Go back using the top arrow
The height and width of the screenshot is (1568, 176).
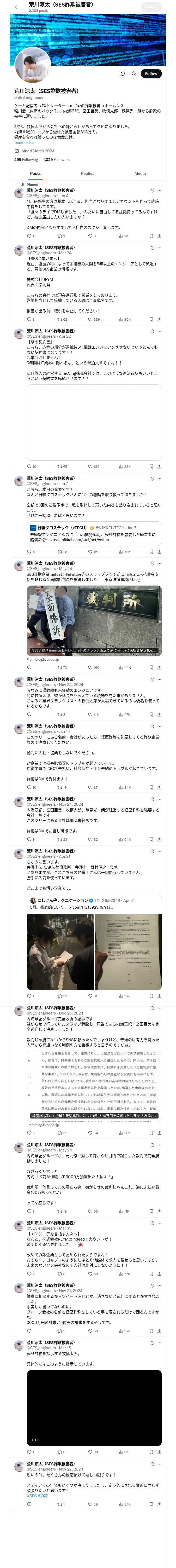(x=17, y=7)
